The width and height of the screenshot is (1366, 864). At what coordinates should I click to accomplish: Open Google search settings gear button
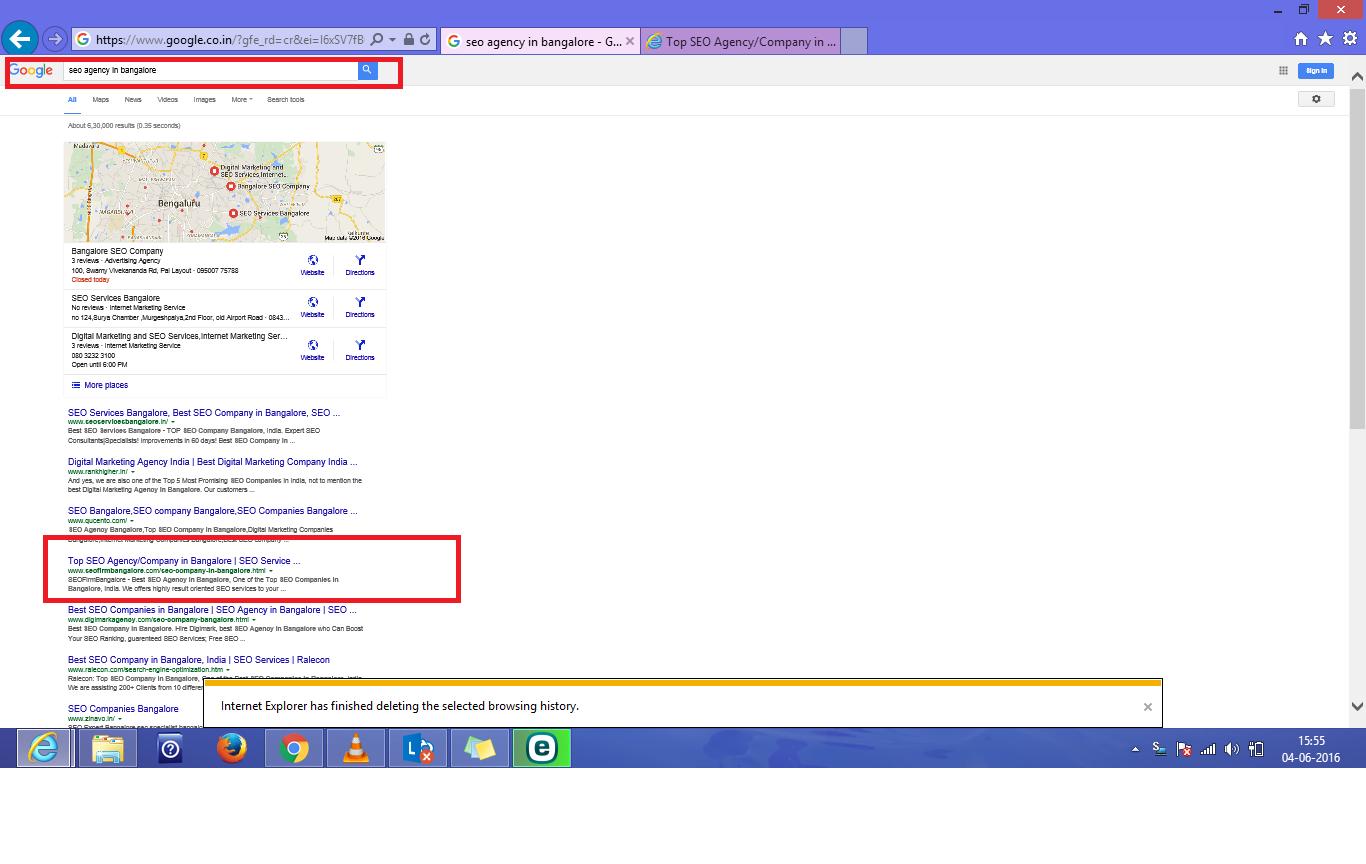tap(1316, 99)
